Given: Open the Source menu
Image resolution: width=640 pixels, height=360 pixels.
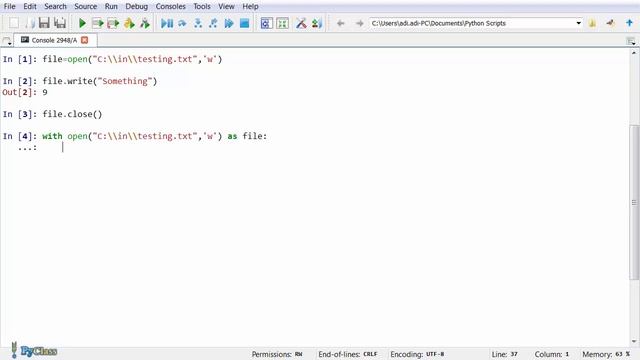Looking at the screenshot, I should pyautogui.click(x=85, y=7).
